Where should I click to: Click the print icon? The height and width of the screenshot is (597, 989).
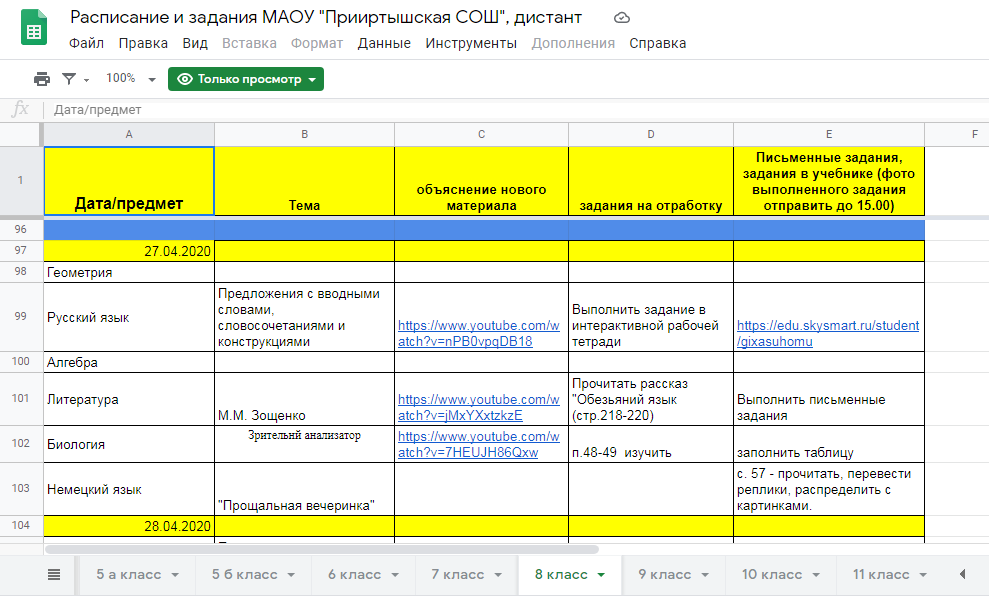tap(42, 79)
